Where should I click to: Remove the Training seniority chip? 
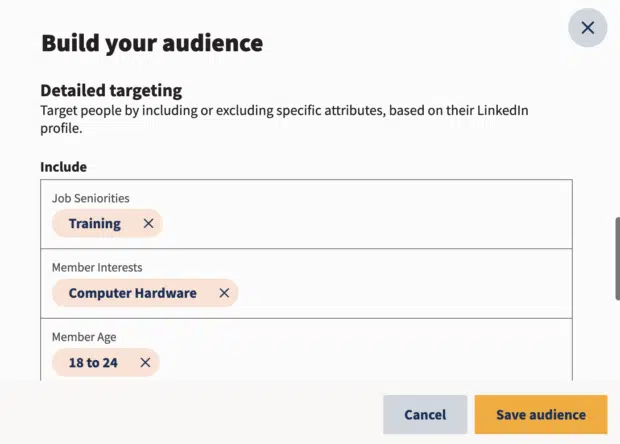point(148,223)
